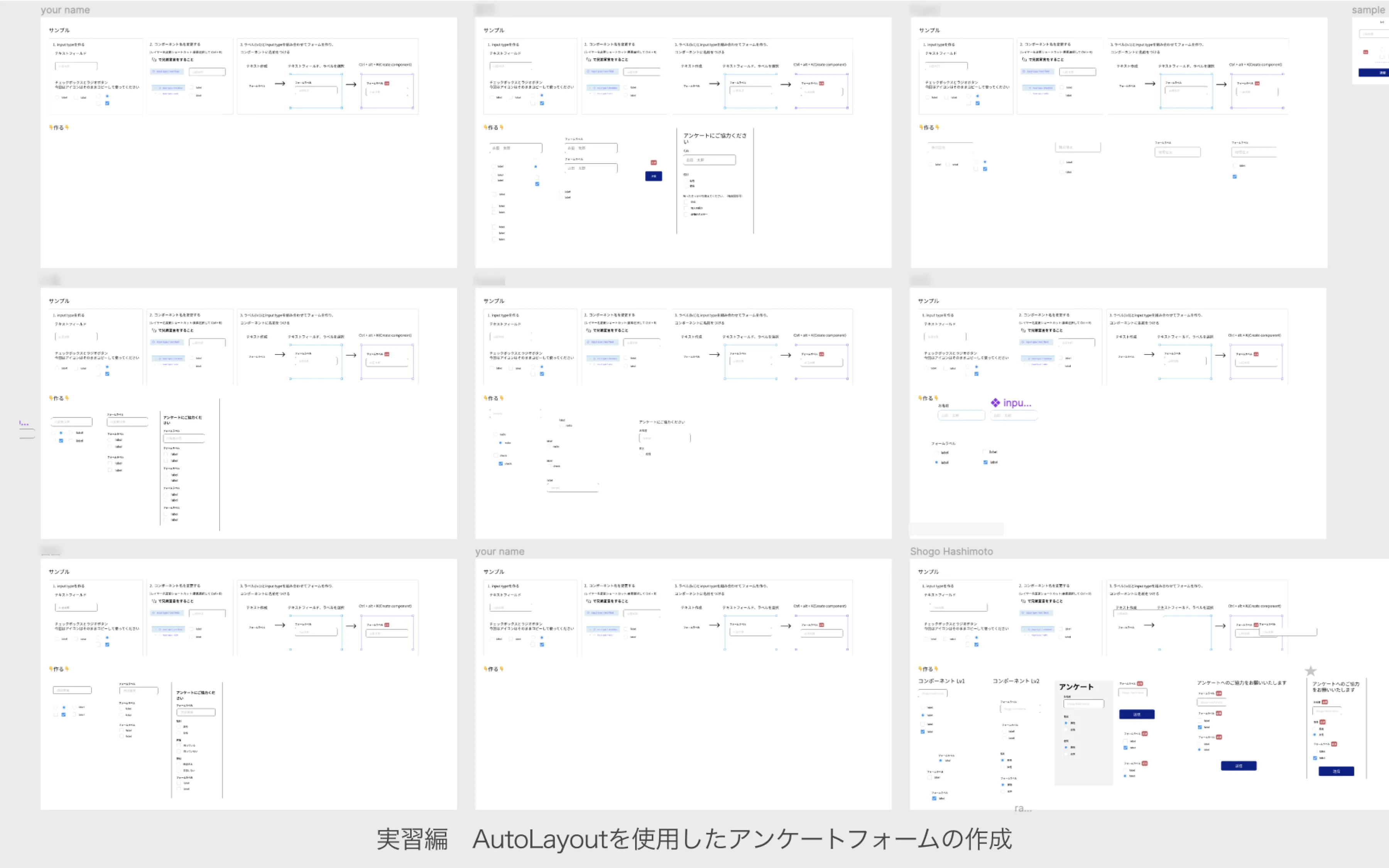Click the purple 'inpu...' component name label
1389x868 pixels.
click(1016, 402)
